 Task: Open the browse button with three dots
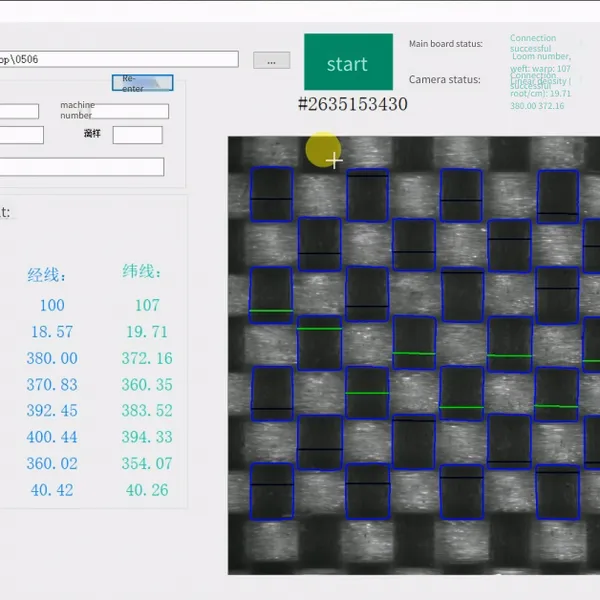tap(271, 60)
